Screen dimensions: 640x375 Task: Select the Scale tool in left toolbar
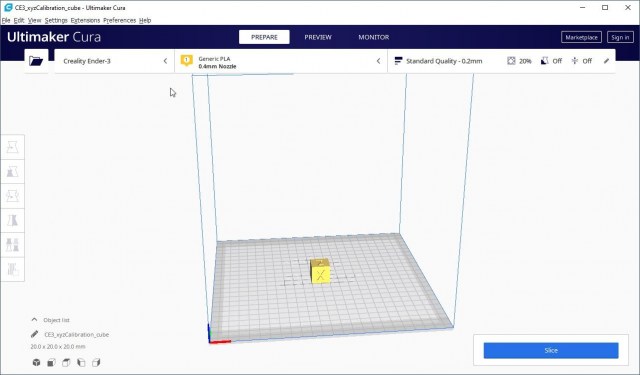tap(13, 171)
